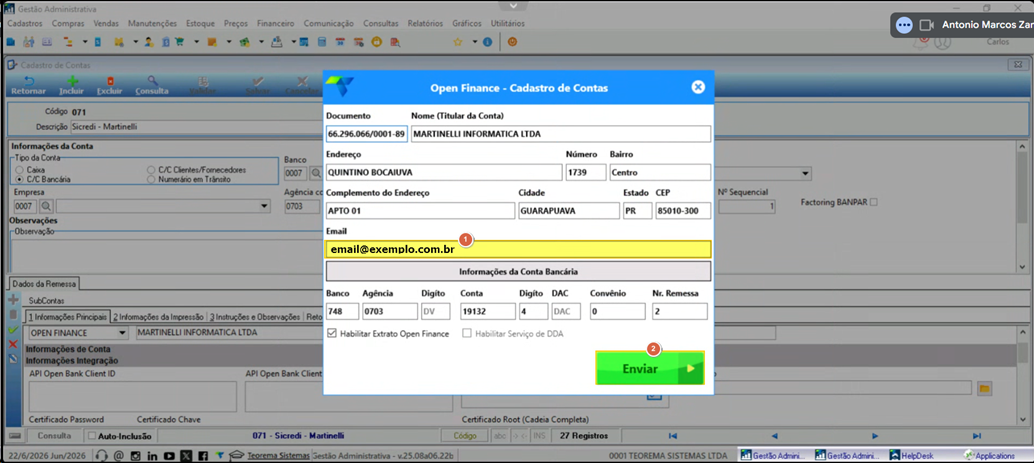Toggle the Habilitar Extrato Open Finance checkbox

point(332,334)
